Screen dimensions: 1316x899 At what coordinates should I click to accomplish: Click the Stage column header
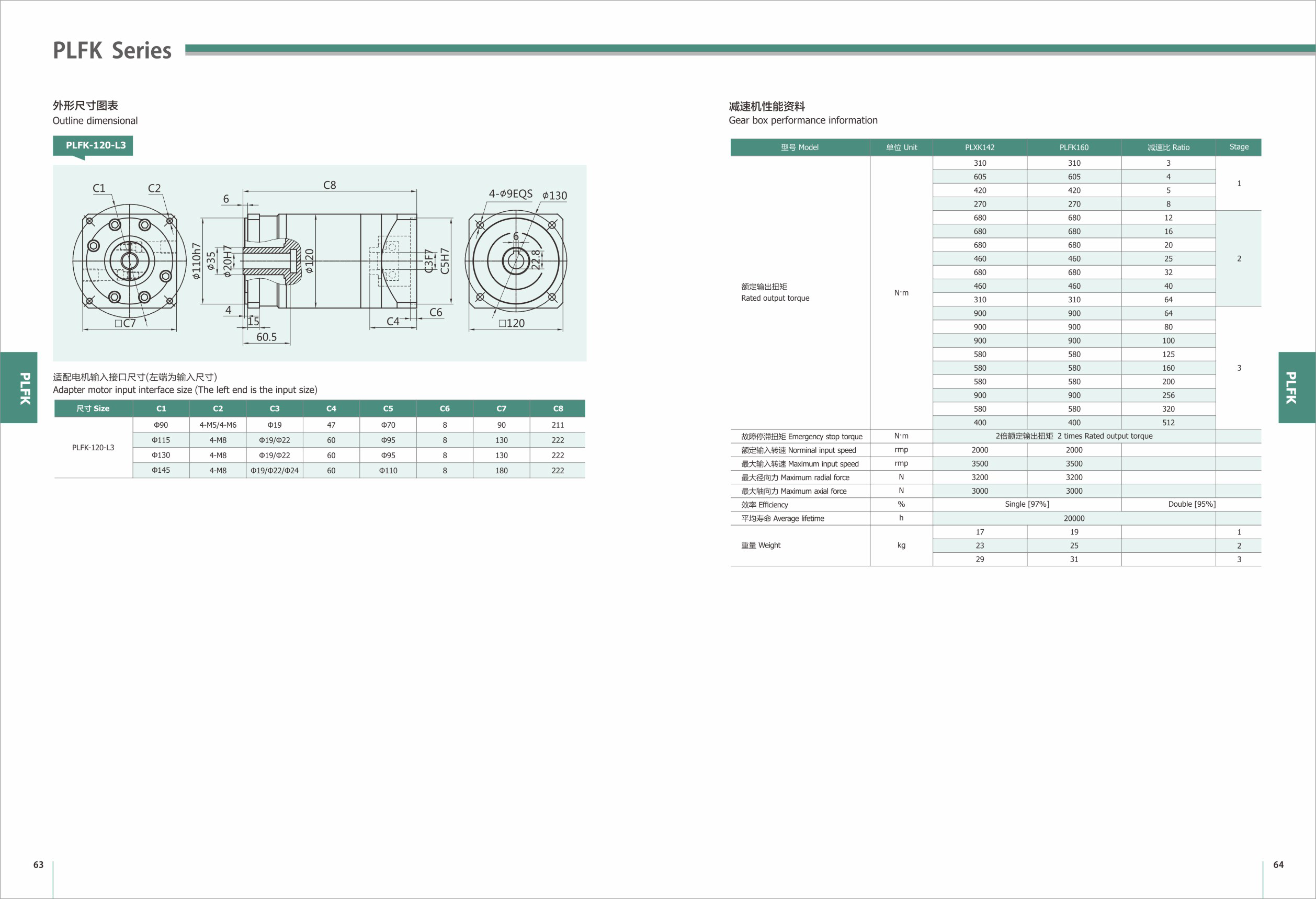tap(1239, 146)
